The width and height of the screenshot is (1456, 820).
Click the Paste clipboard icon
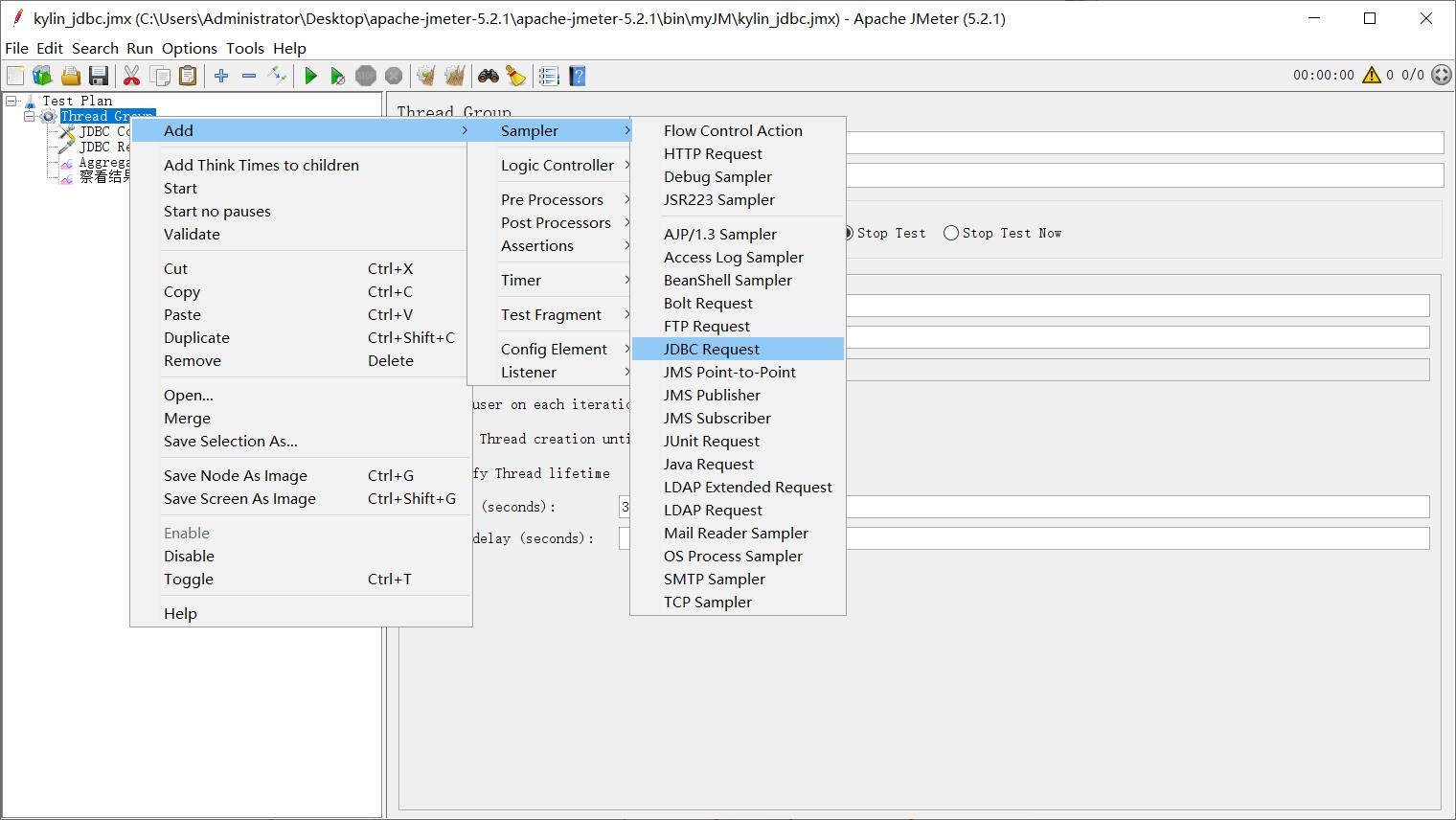pos(188,76)
